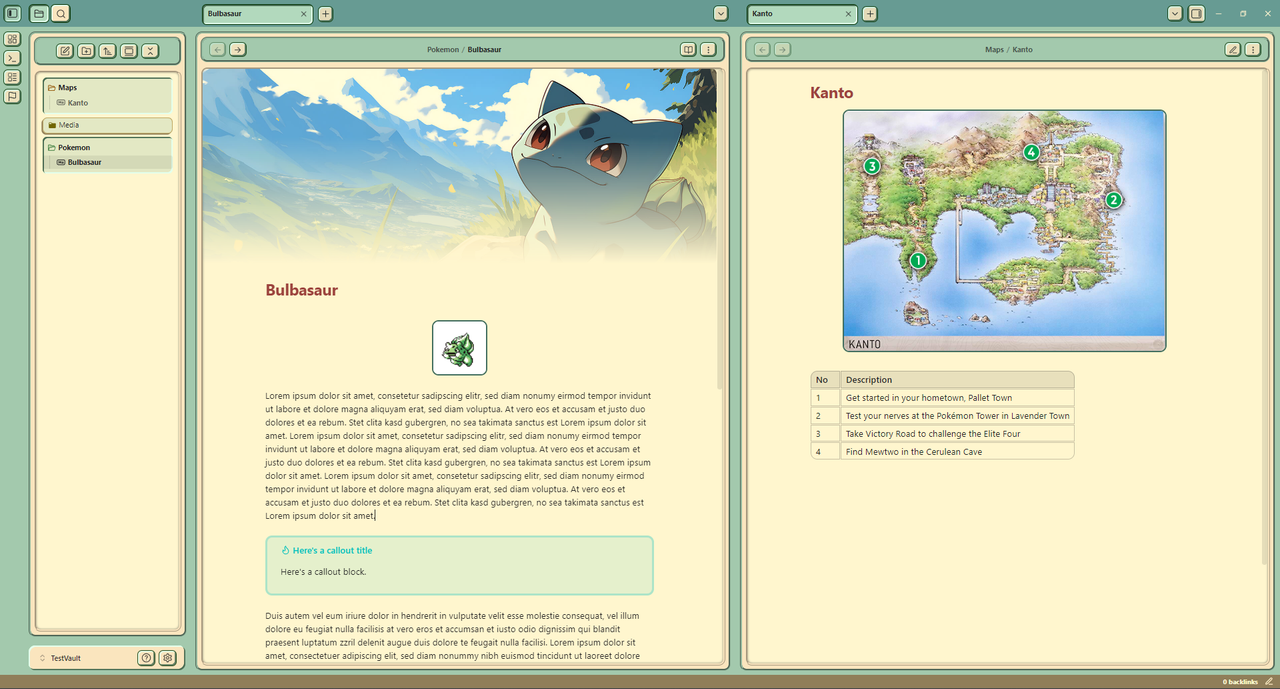Click the small Bulbasaur sprite image
The height and width of the screenshot is (689, 1280).
pos(460,348)
